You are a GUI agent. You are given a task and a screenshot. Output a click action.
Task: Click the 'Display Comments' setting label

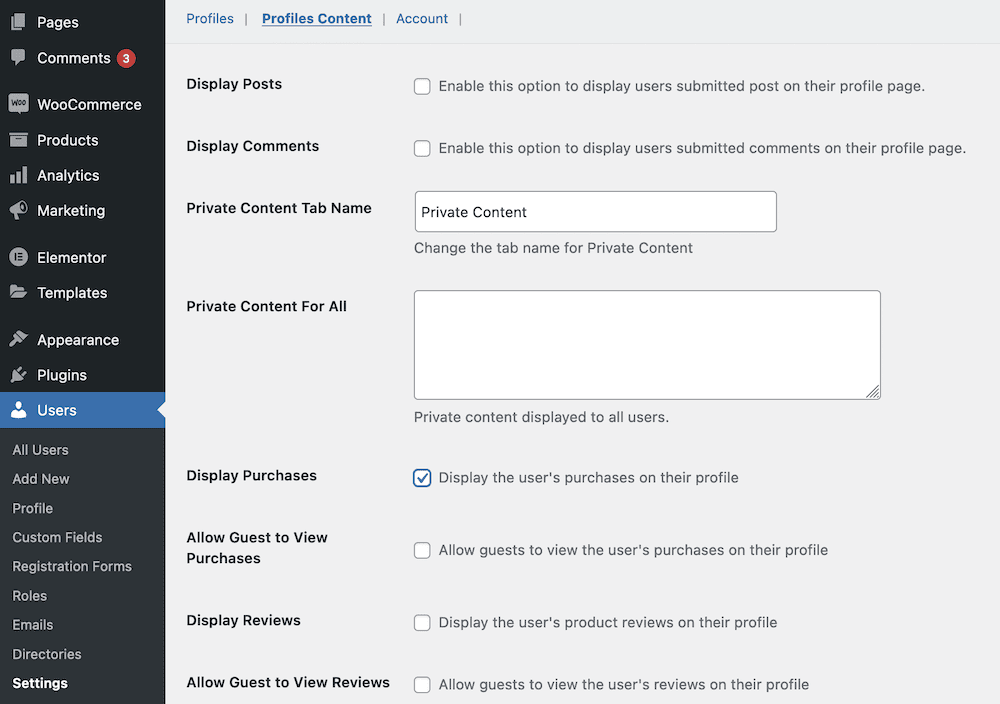(253, 146)
